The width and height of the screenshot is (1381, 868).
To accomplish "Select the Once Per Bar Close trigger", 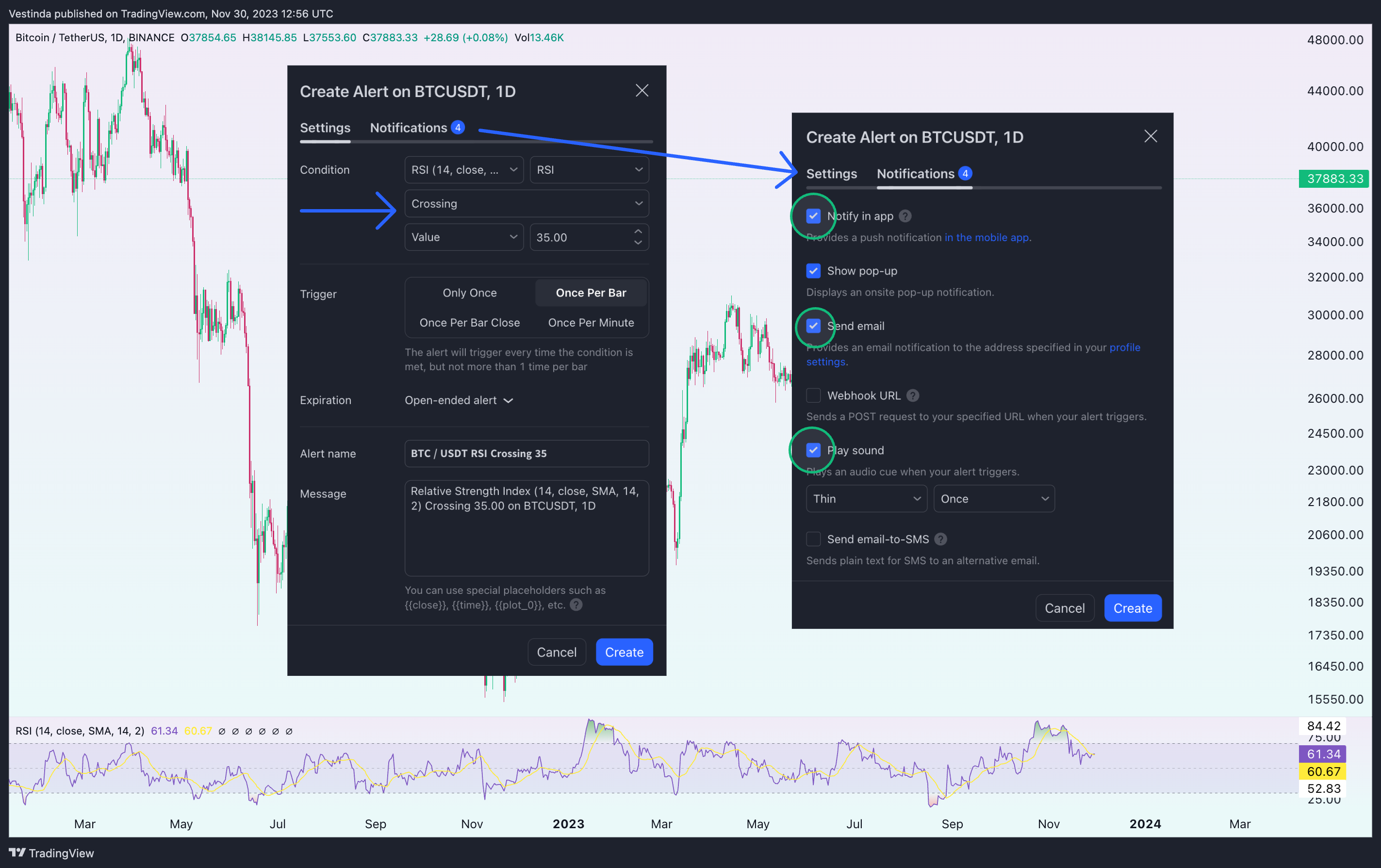I will (470, 323).
